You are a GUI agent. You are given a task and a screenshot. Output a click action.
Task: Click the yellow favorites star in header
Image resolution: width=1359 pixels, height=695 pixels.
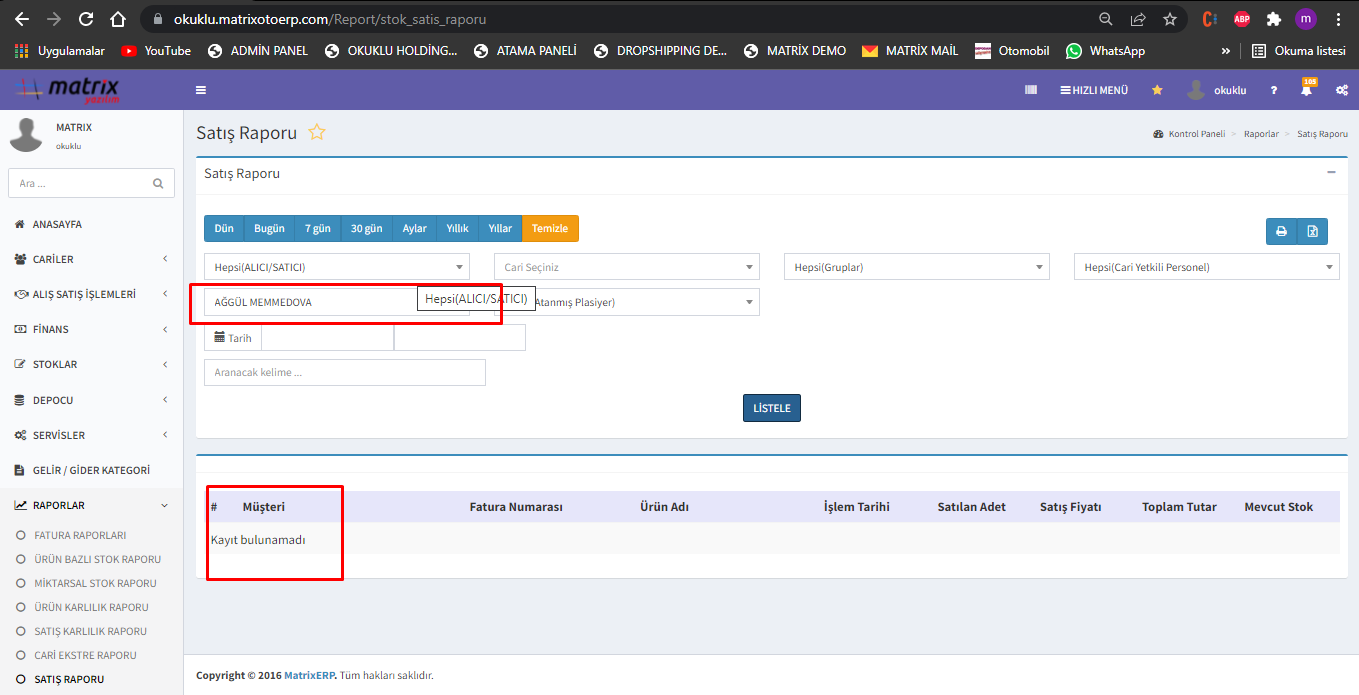(1157, 90)
